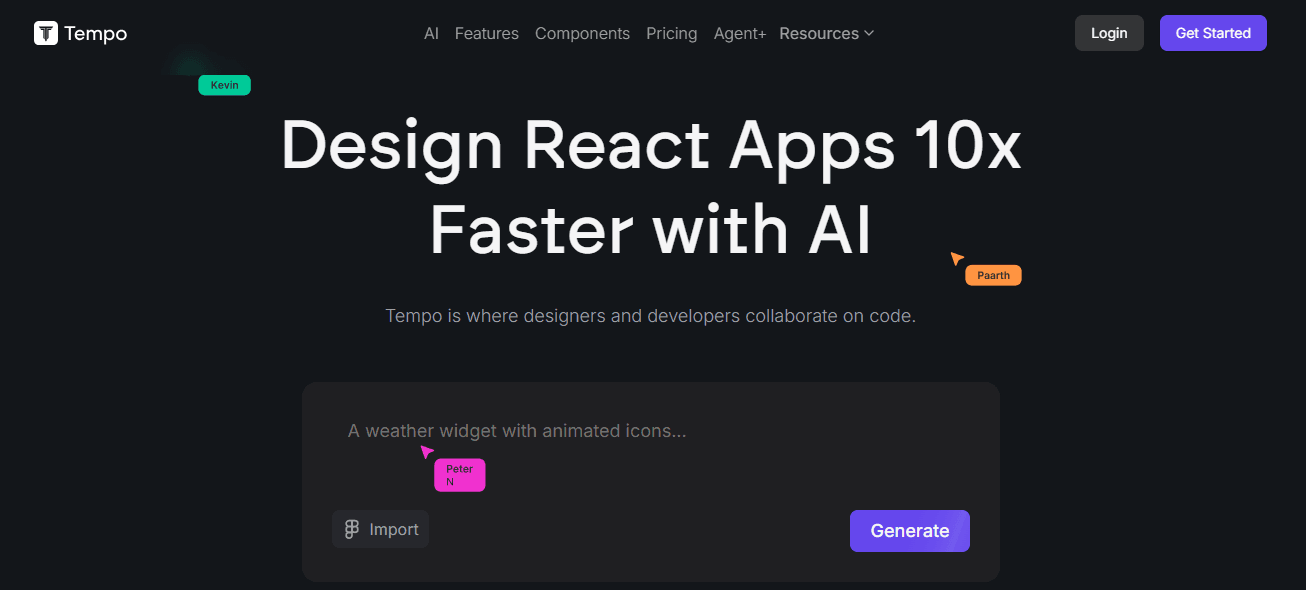The width and height of the screenshot is (1306, 590).
Task: Click the Generate button
Action: pos(909,530)
